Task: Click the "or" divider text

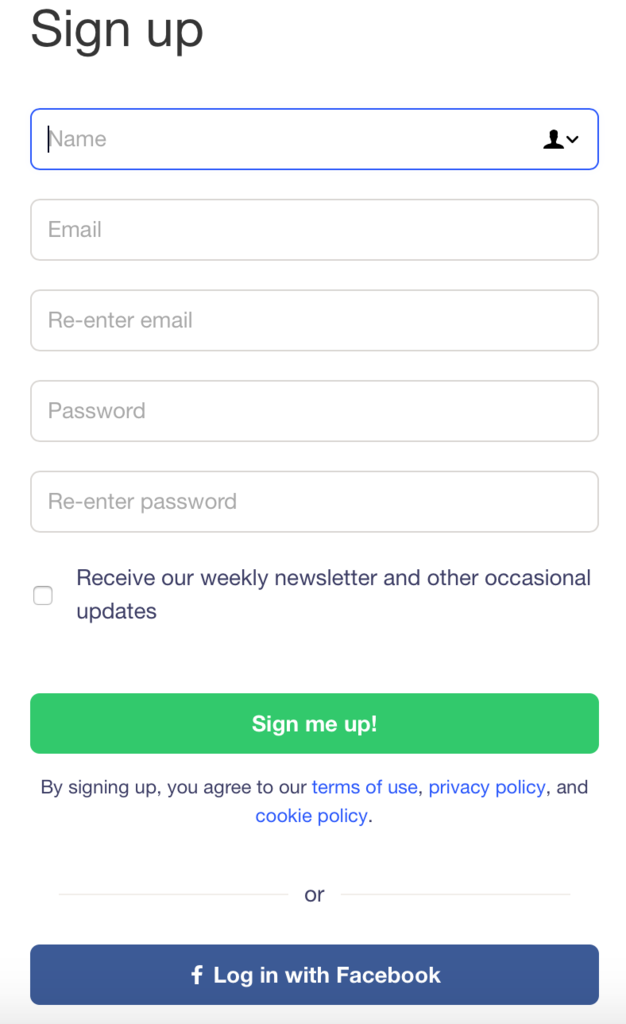Action: pyautogui.click(x=314, y=895)
